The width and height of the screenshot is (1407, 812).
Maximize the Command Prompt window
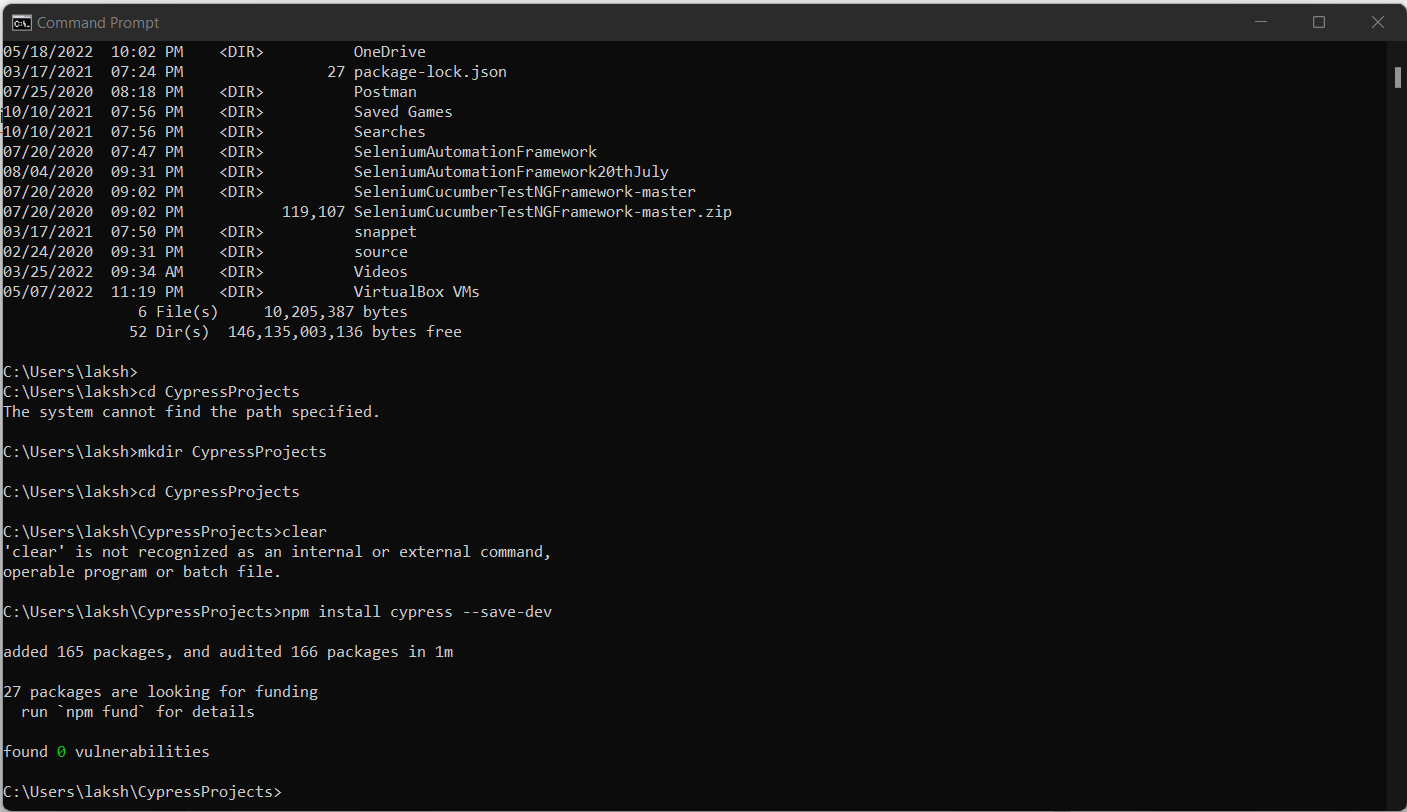pyautogui.click(x=1319, y=22)
